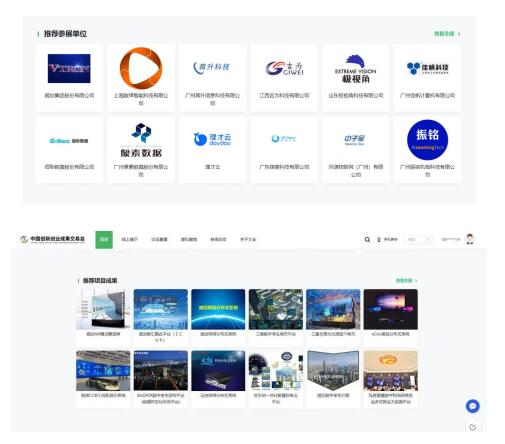Screen dimensions: 505x444
Task: Click the Extreme Vision 极视角 logo
Action: pyautogui.click(x=356, y=69)
